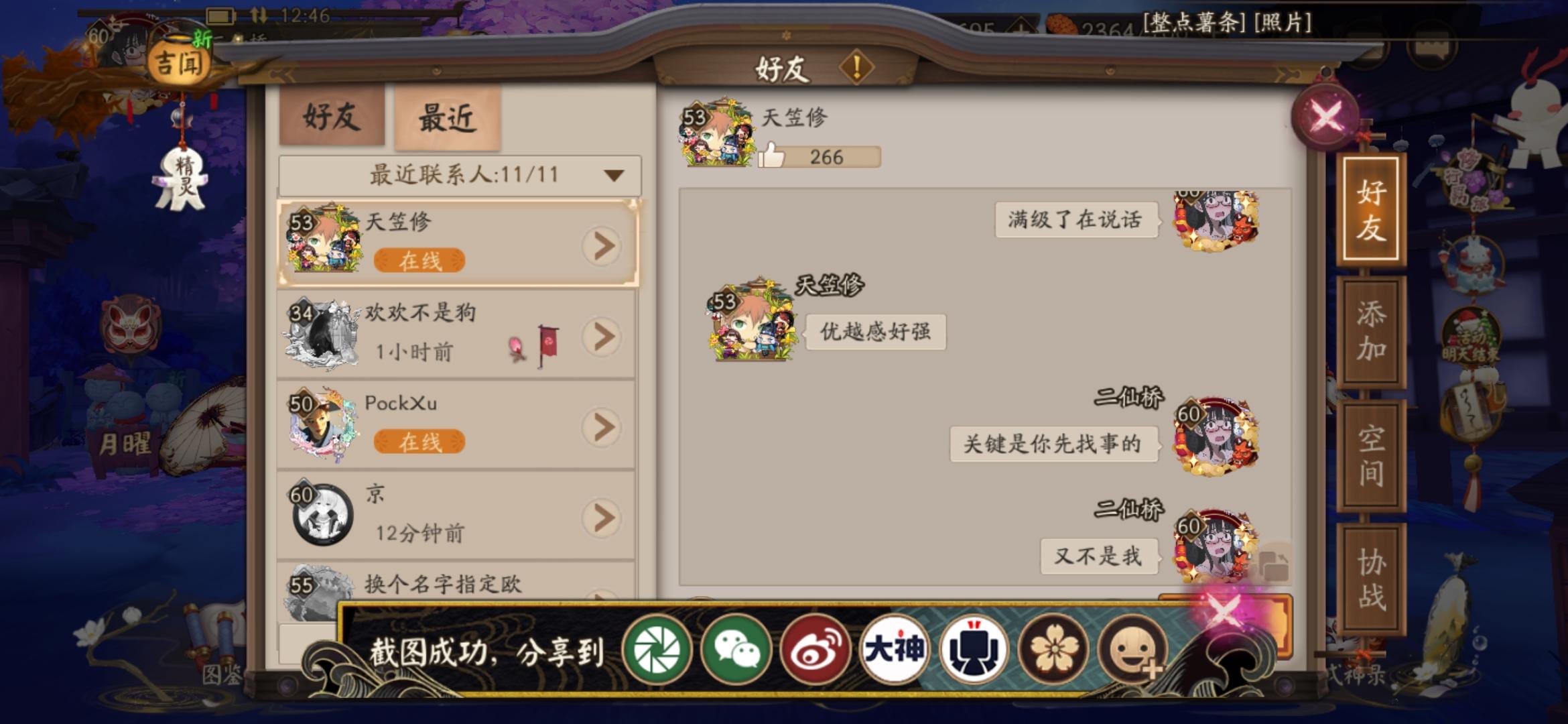Select 天笠修 in contact list
The image size is (1568, 724).
pos(458,243)
